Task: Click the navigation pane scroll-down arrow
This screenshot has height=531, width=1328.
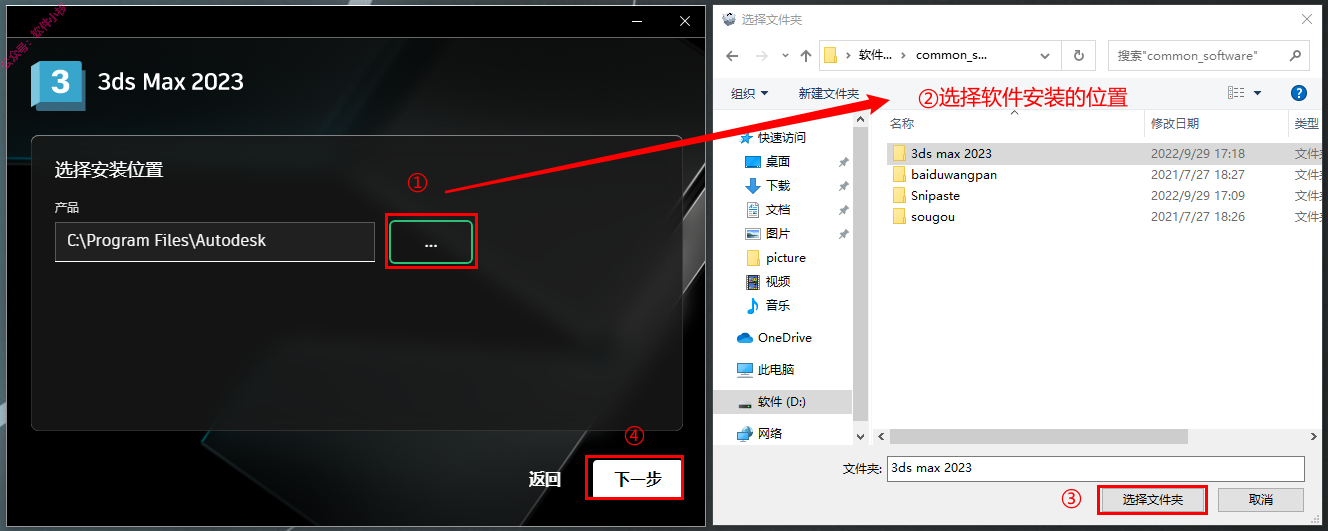Action: (x=861, y=436)
